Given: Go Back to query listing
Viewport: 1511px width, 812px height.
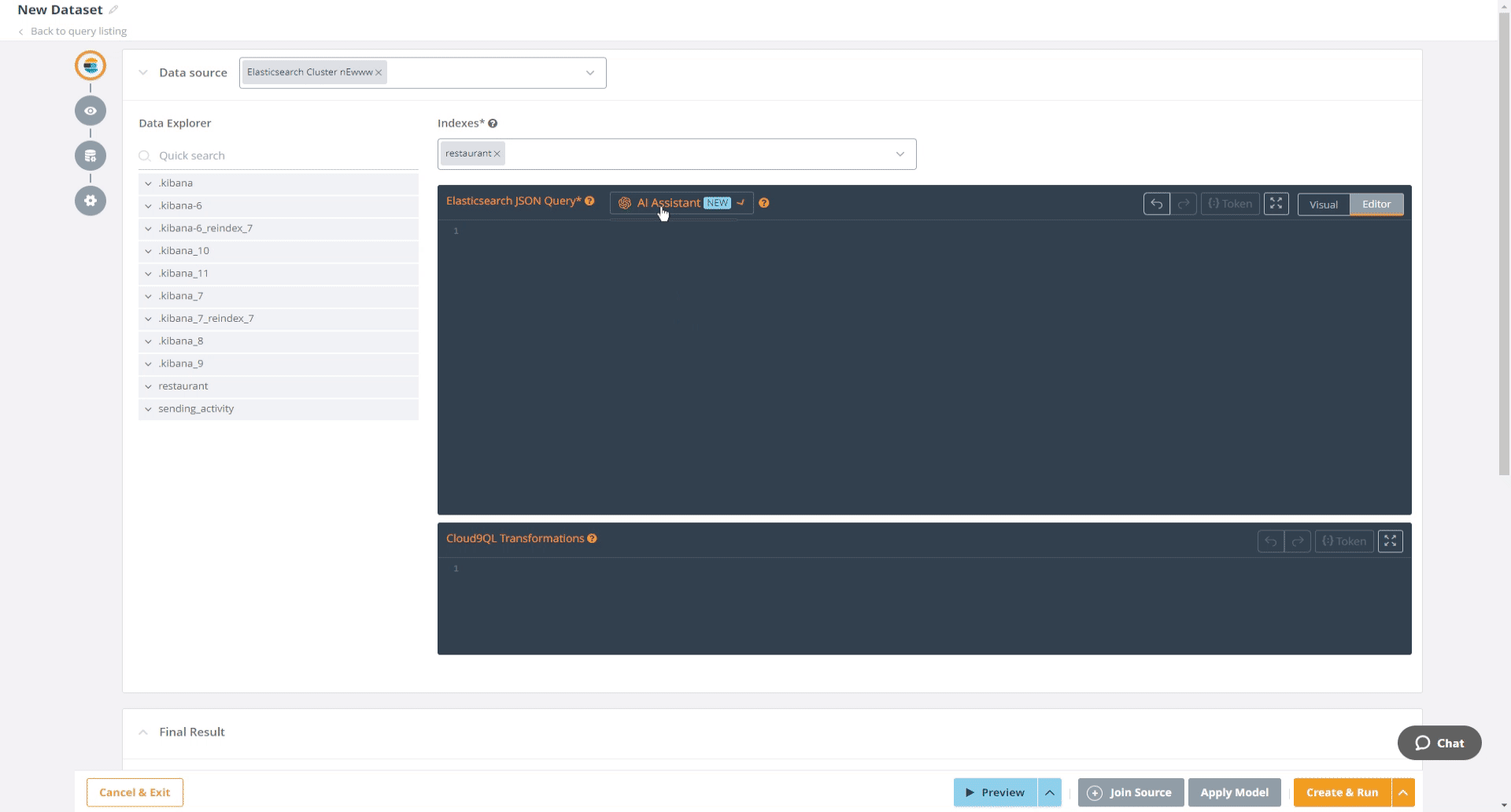Looking at the screenshot, I should (78, 31).
